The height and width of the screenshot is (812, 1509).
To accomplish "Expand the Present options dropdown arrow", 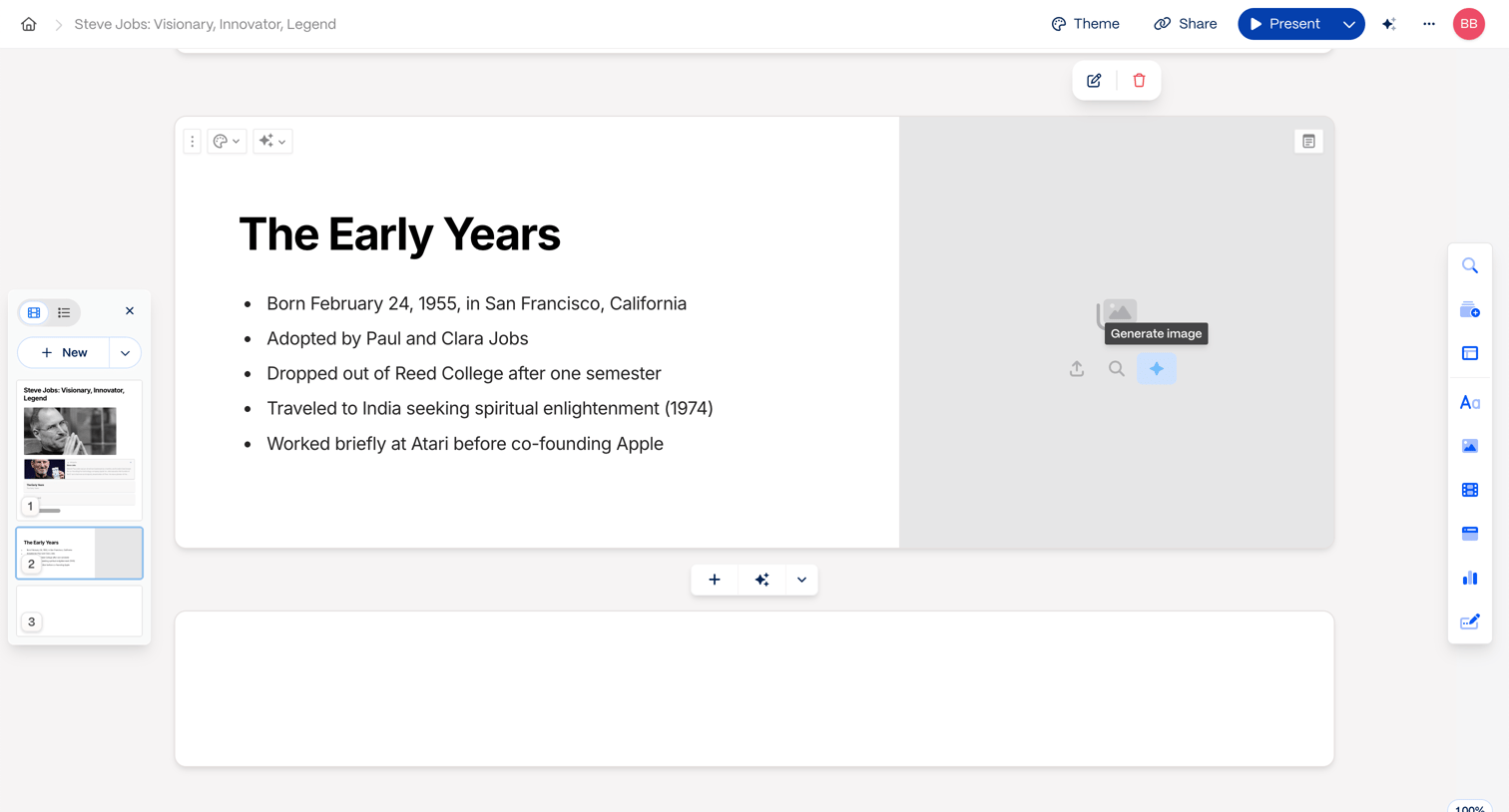I will [1349, 24].
